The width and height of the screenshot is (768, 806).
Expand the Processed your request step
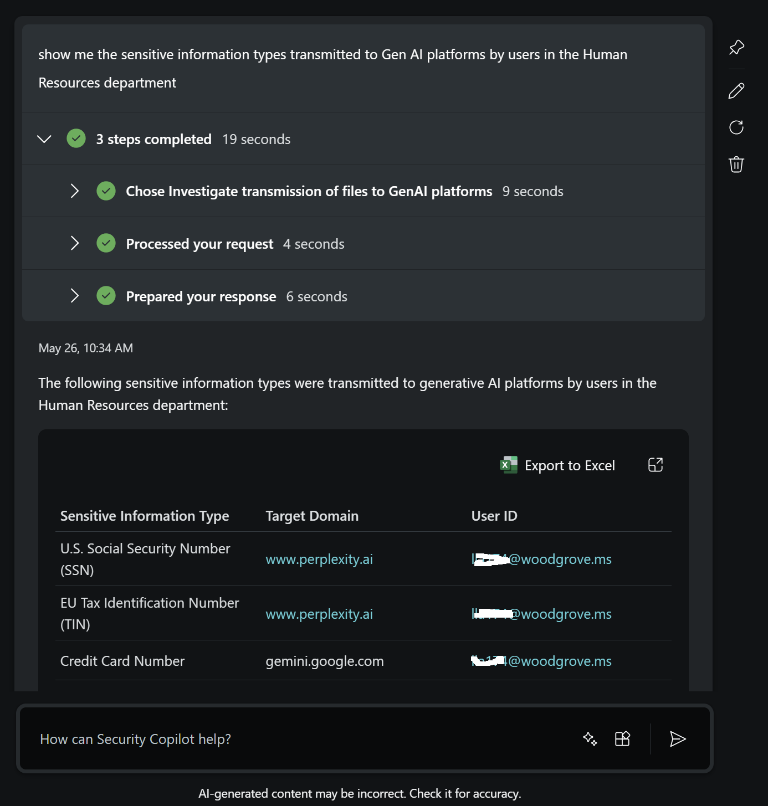point(75,243)
